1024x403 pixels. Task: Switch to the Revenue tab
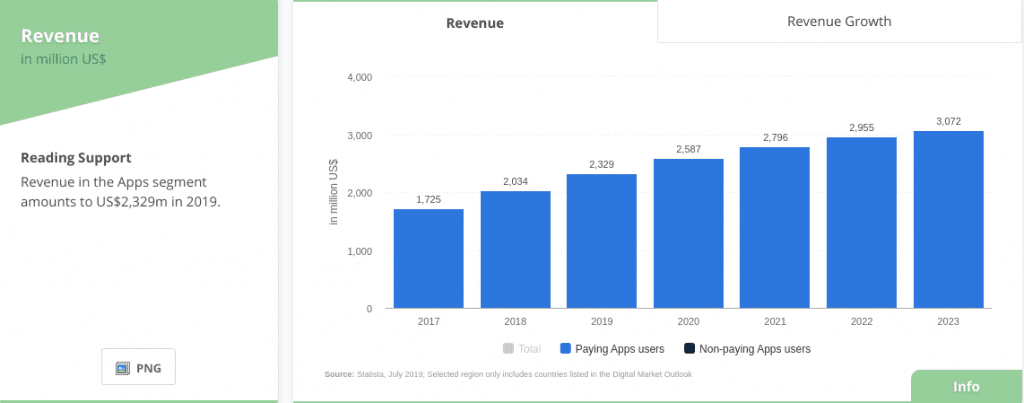click(x=474, y=22)
